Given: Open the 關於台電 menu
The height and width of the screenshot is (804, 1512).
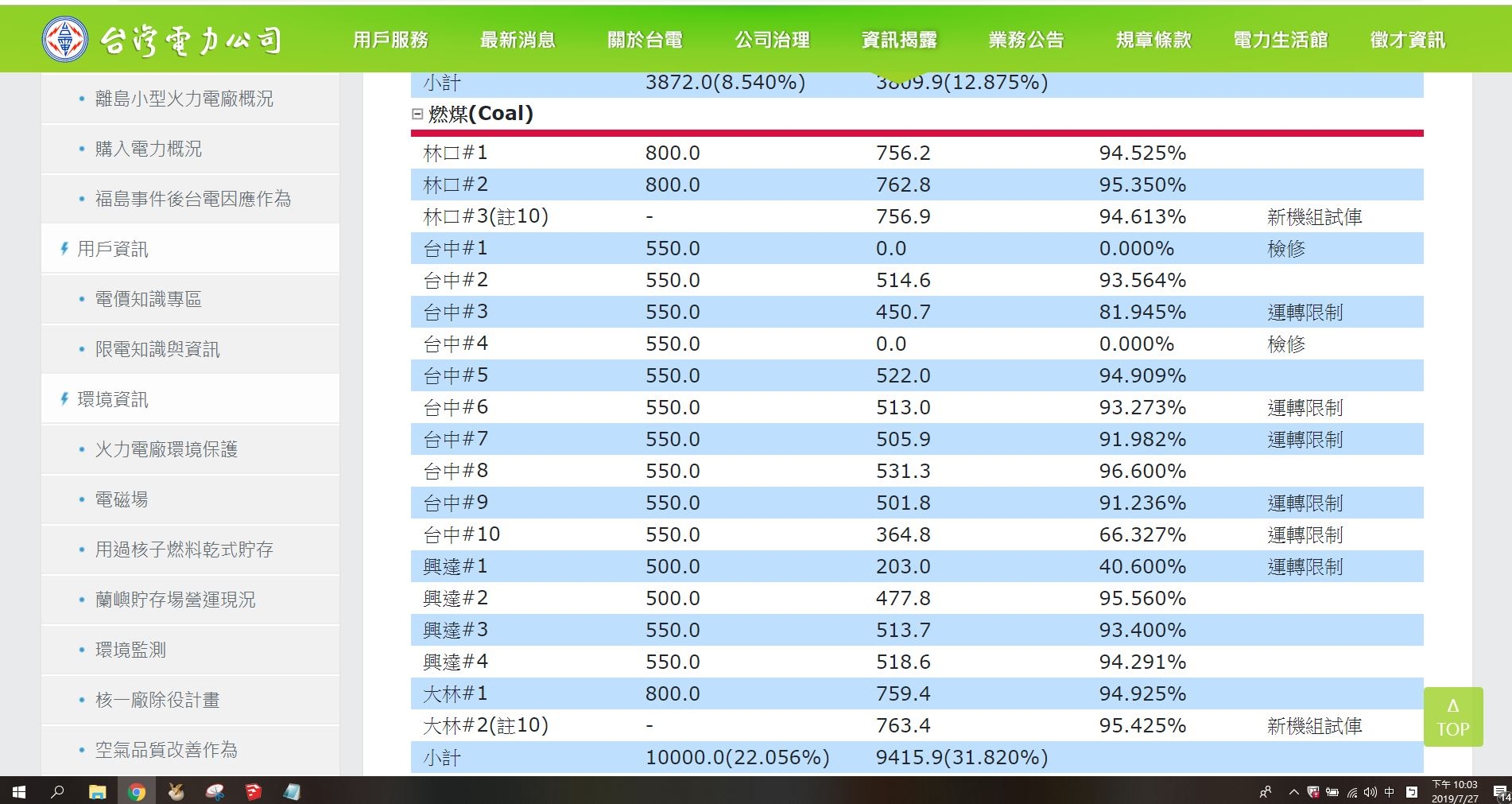Looking at the screenshot, I should (x=645, y=39).
